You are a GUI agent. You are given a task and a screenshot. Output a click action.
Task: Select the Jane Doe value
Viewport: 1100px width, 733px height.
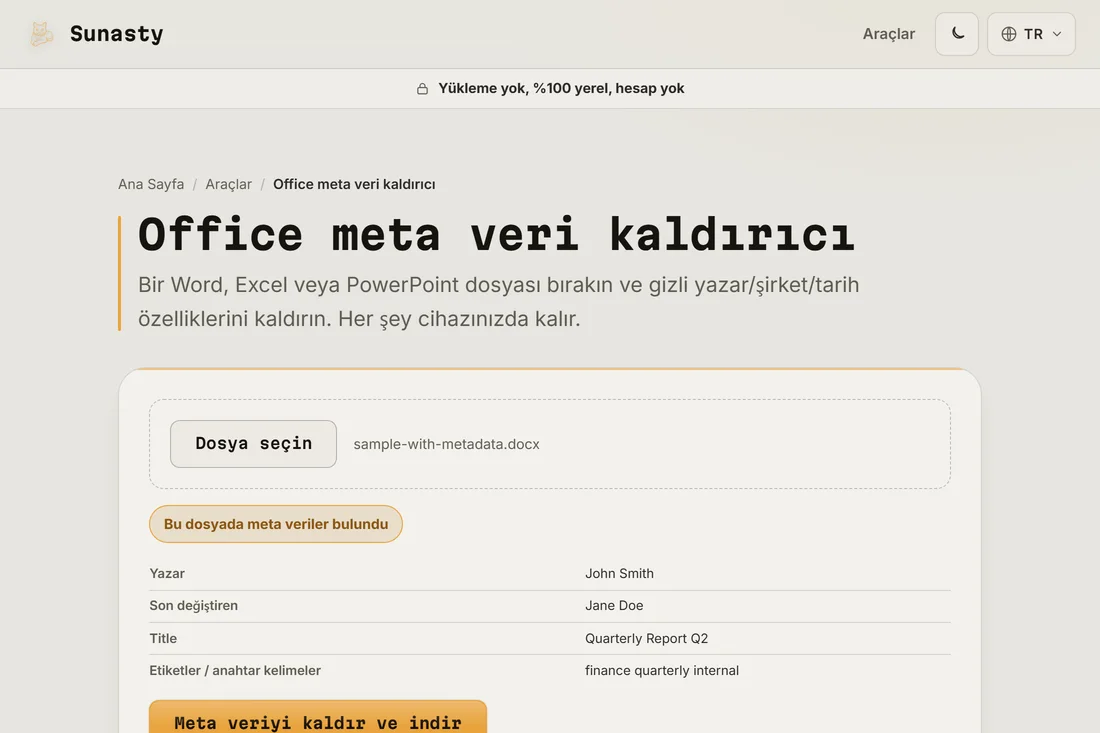click(x=614, y=605)
